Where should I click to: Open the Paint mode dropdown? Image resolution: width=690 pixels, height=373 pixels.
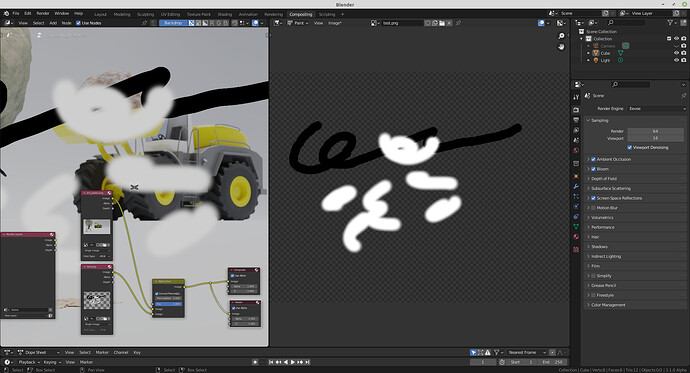tap(298, 23)
